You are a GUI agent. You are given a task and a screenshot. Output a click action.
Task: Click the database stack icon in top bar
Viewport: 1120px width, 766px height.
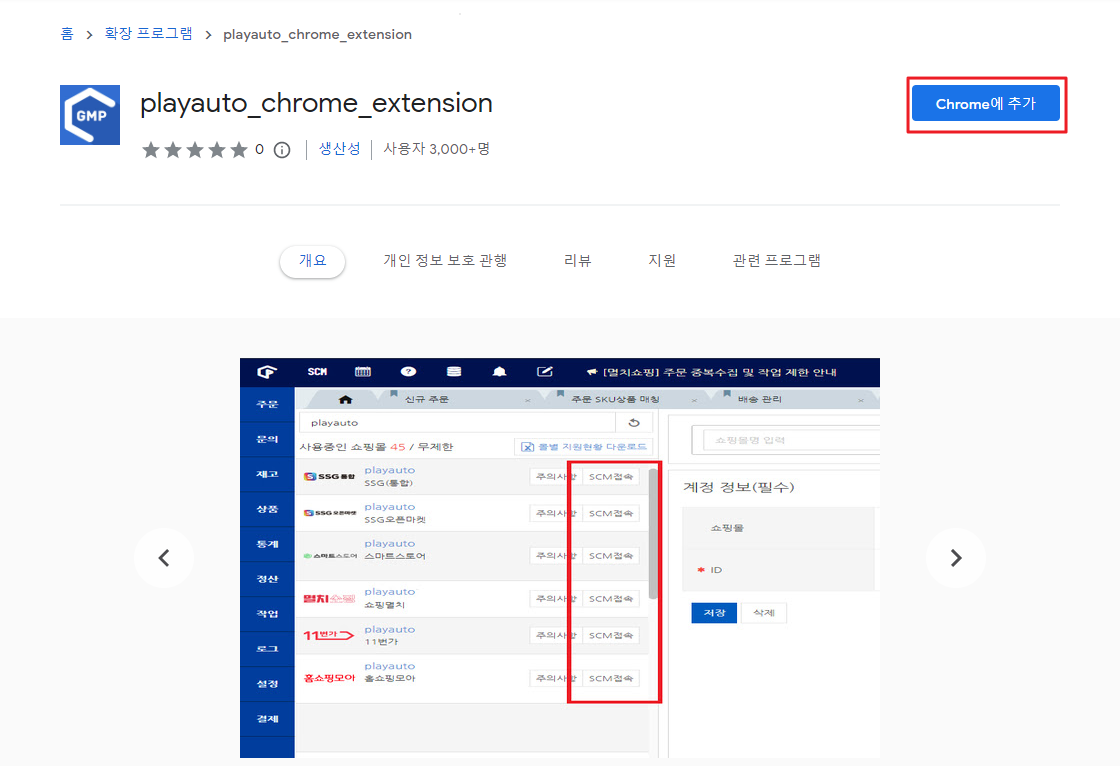coord(454,372)
